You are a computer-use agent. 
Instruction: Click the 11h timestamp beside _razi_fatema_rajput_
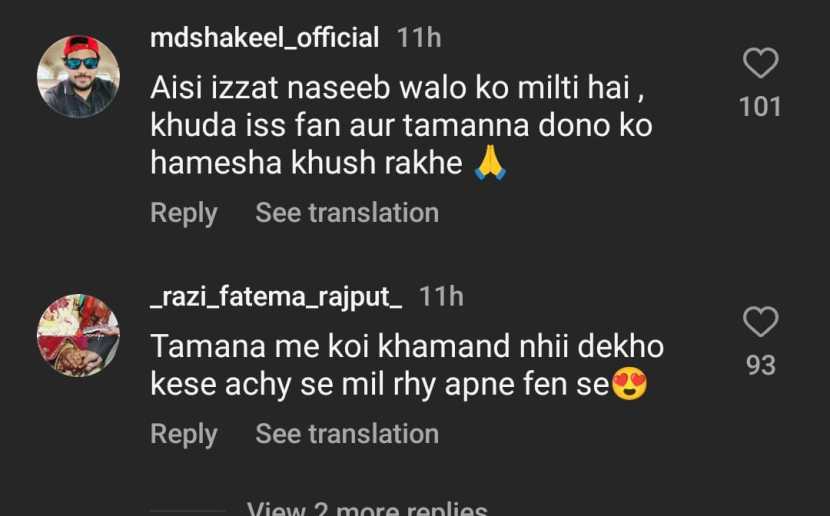(x=441, y=297)
